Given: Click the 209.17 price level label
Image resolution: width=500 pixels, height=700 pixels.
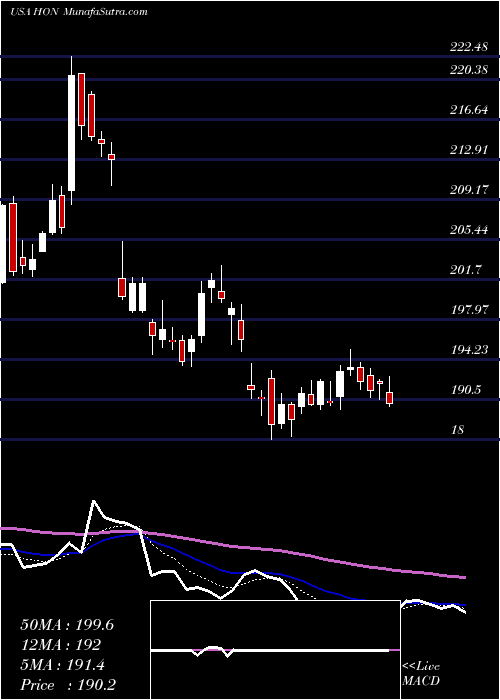Looking at the screenshot, I should (x=469, y=190).
